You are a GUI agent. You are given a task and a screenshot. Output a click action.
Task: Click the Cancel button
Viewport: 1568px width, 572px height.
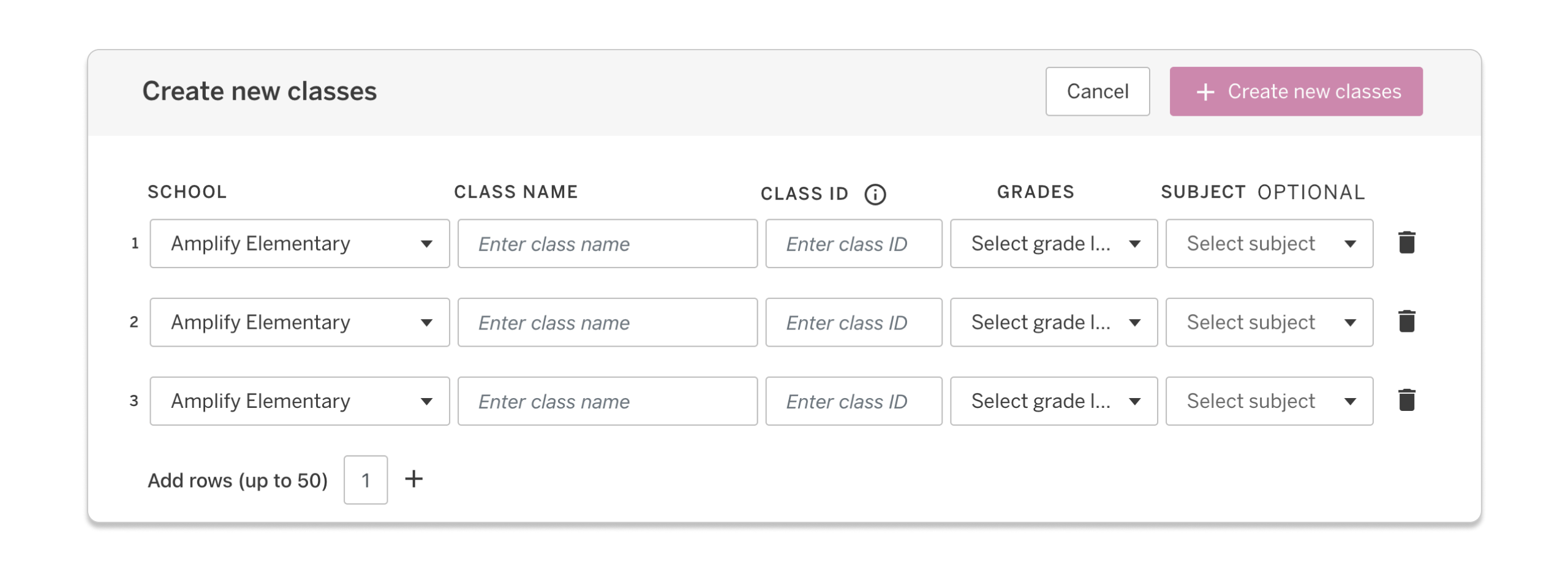1097,91
